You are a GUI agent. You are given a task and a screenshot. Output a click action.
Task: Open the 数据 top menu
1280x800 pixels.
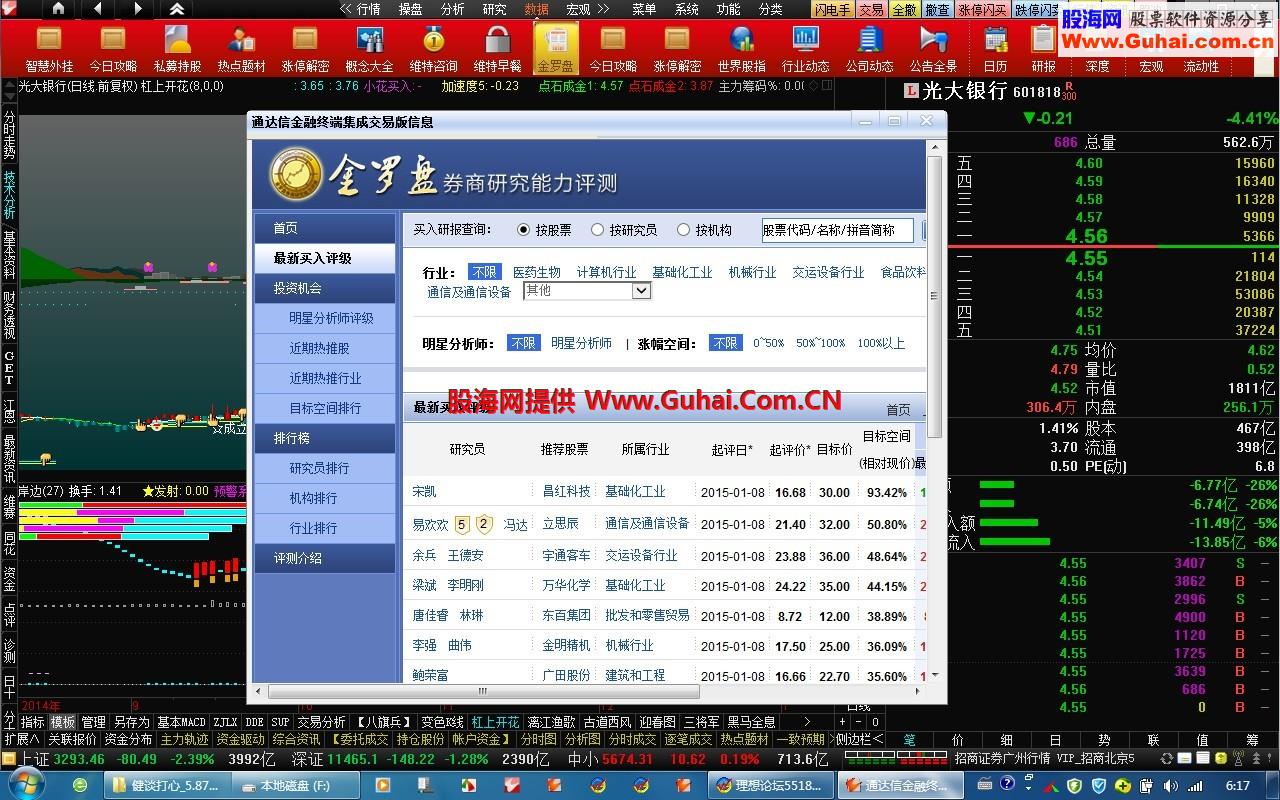(536, 9)
